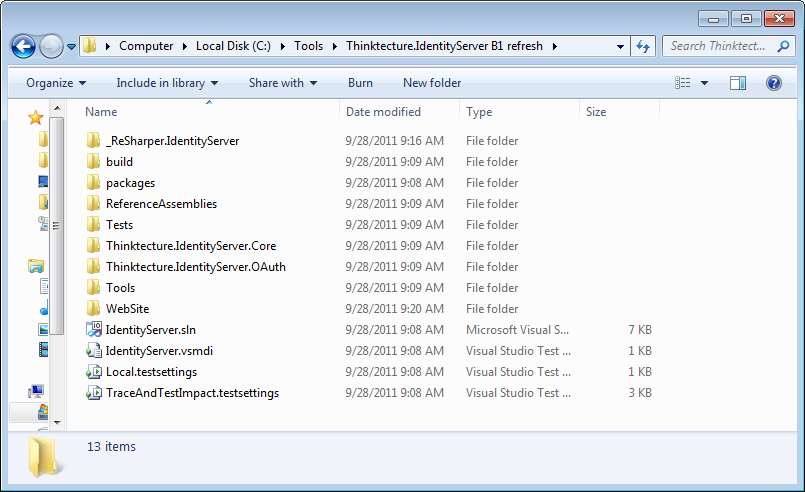
Task: Click the search magnifier icon
Action: (x=783, y=46)
